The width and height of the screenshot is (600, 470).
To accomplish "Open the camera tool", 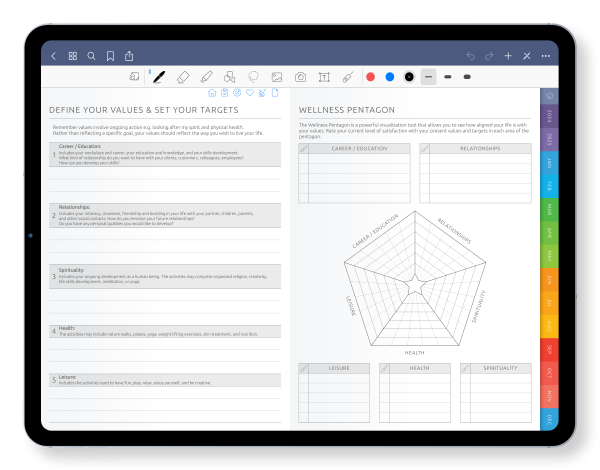I will click(x=300, y=77).
